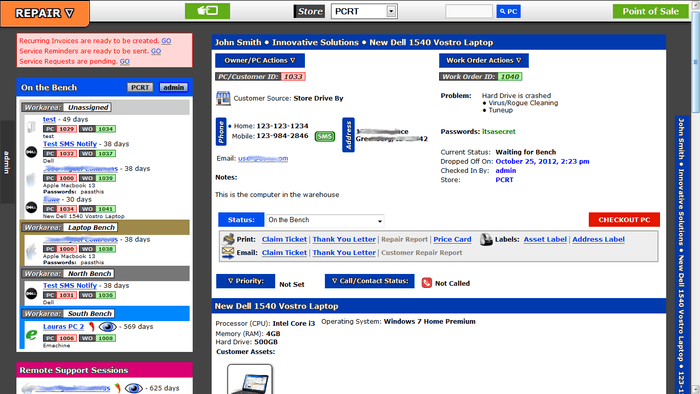Open the Store PCRT dropdown
The height and width of the screenshot is (394, 700).
pos(364,11)
